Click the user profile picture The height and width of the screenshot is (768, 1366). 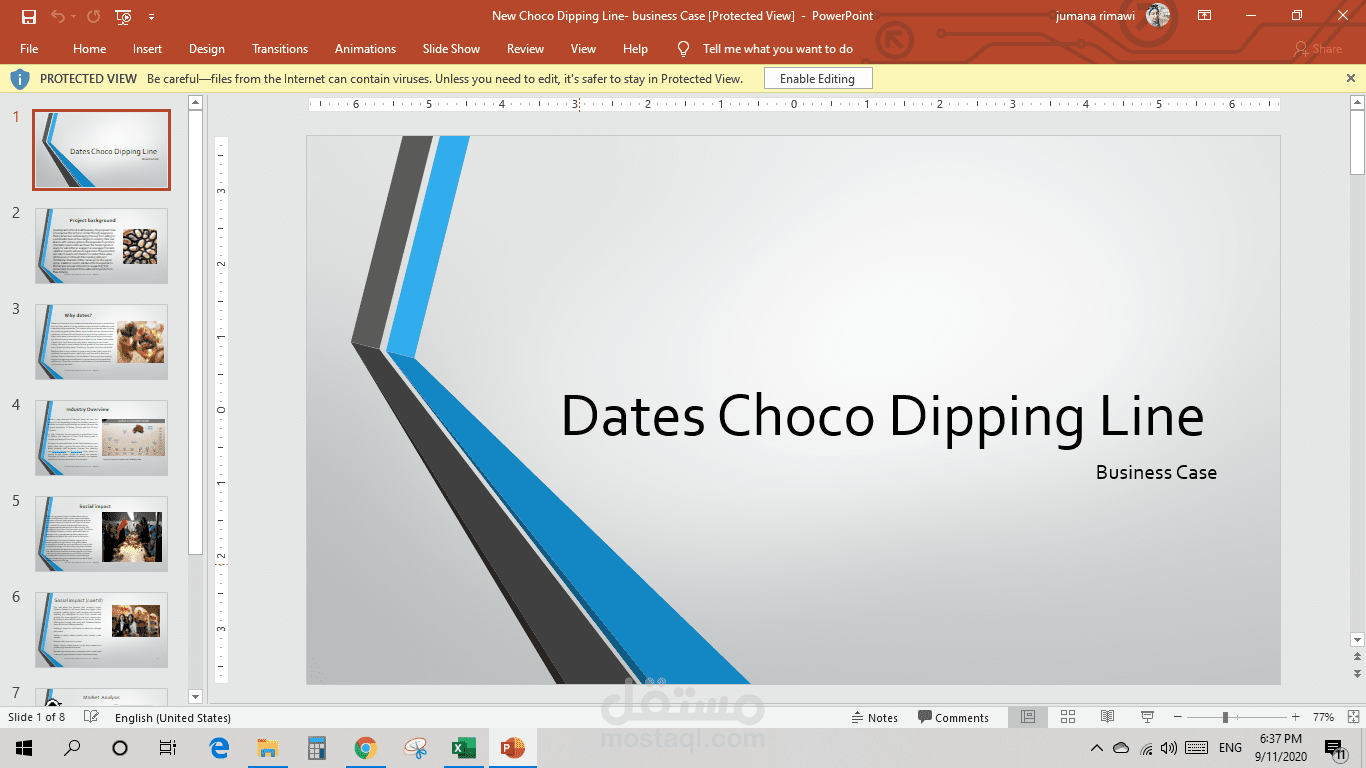1158,16
